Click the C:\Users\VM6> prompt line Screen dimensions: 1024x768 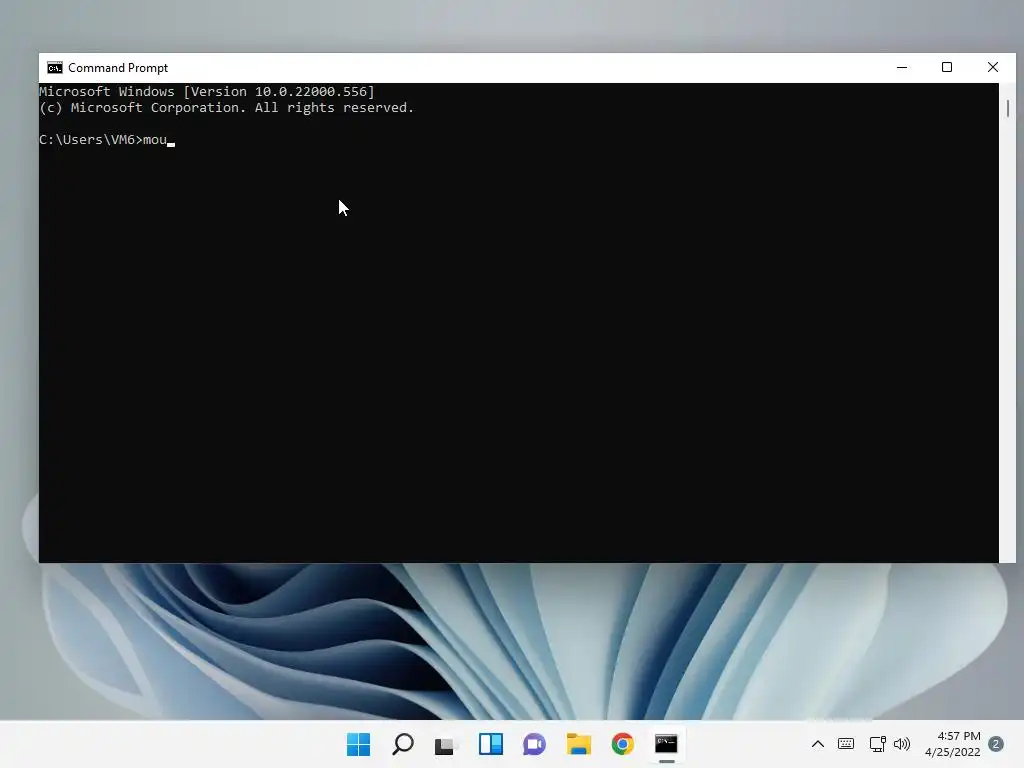106,140
